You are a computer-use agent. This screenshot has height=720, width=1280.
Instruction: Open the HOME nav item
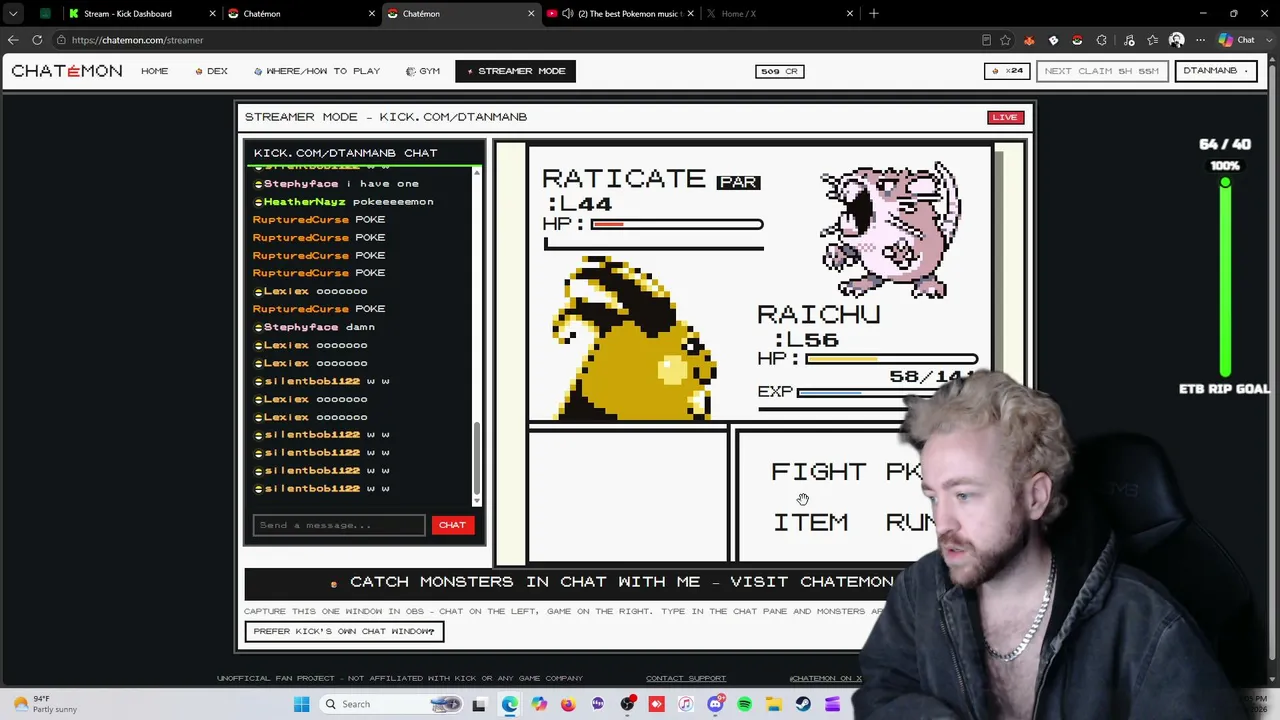pos(154,71)
